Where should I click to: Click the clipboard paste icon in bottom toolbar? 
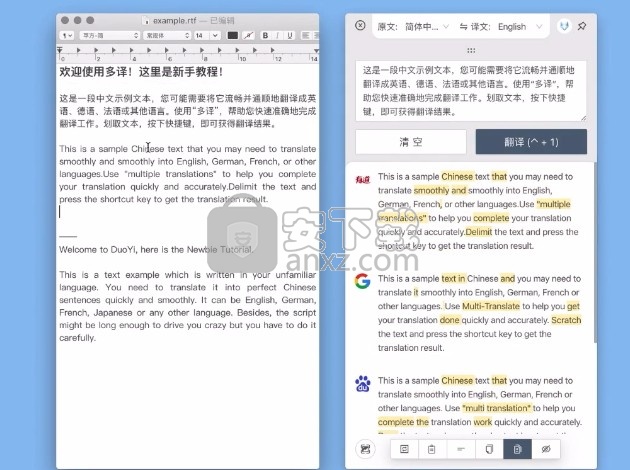(432, 449)
